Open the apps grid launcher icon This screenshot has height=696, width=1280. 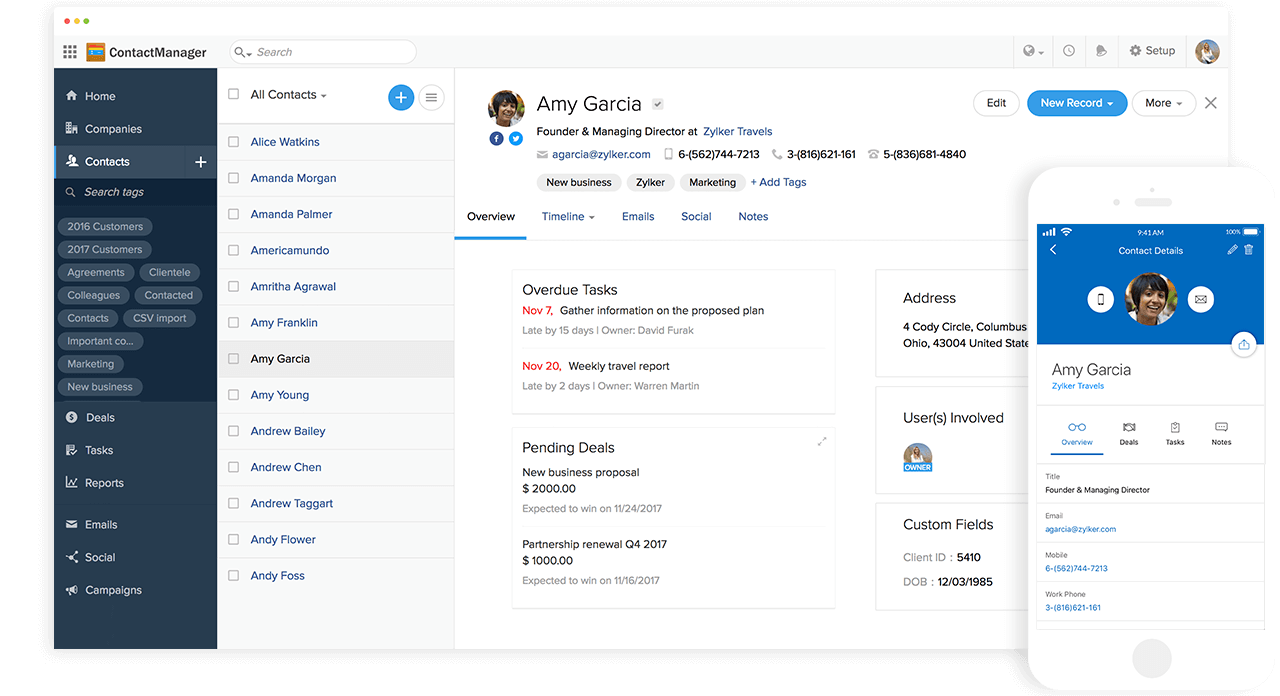tap(70, 52)
